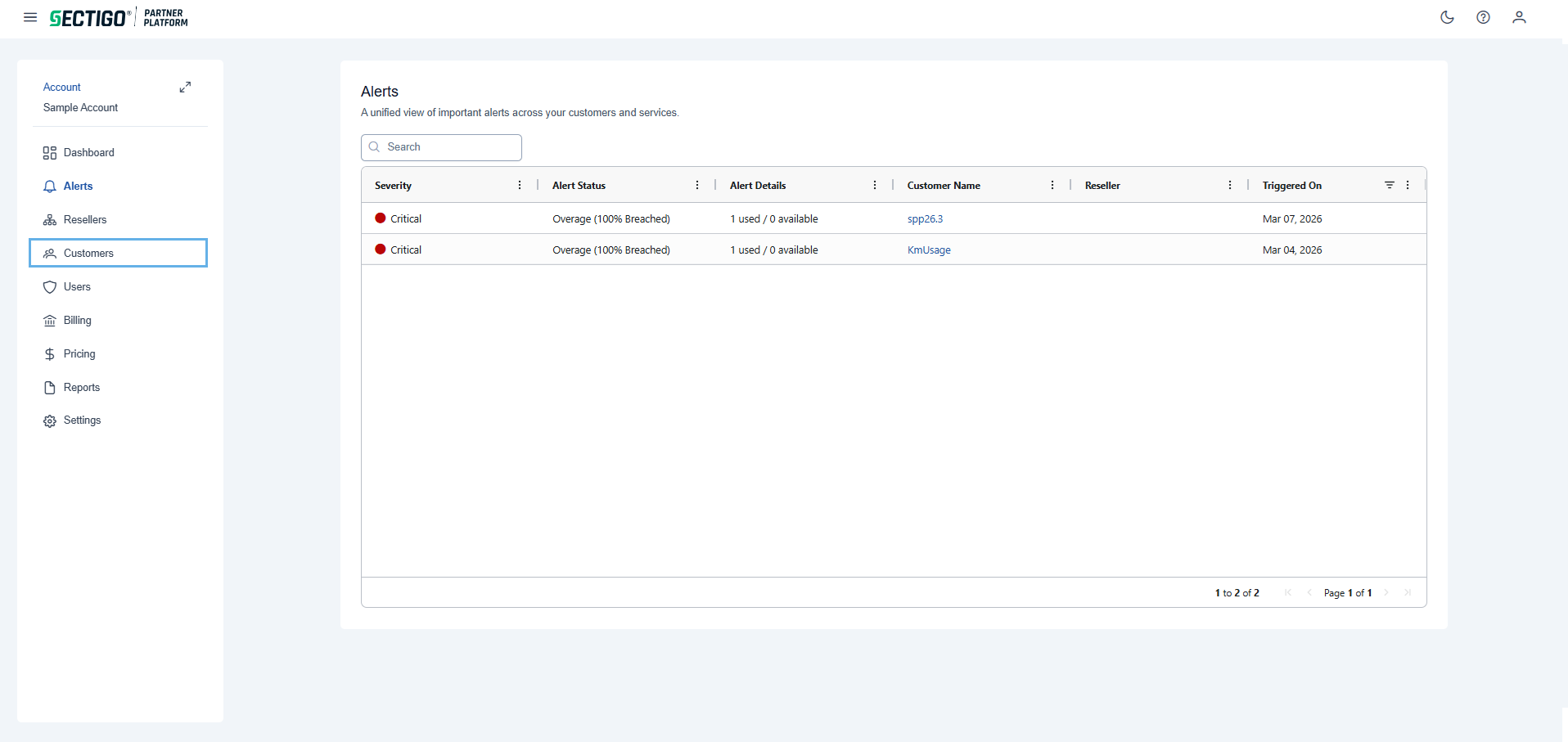Expand the Account panel with arrows icon
This screenshot has height=742, width=1568.
185,88
